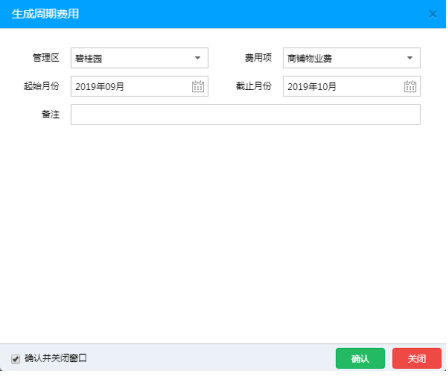448x376 pixels.
Task: Click the 截止月份 label
Action: tap(254, 86)
